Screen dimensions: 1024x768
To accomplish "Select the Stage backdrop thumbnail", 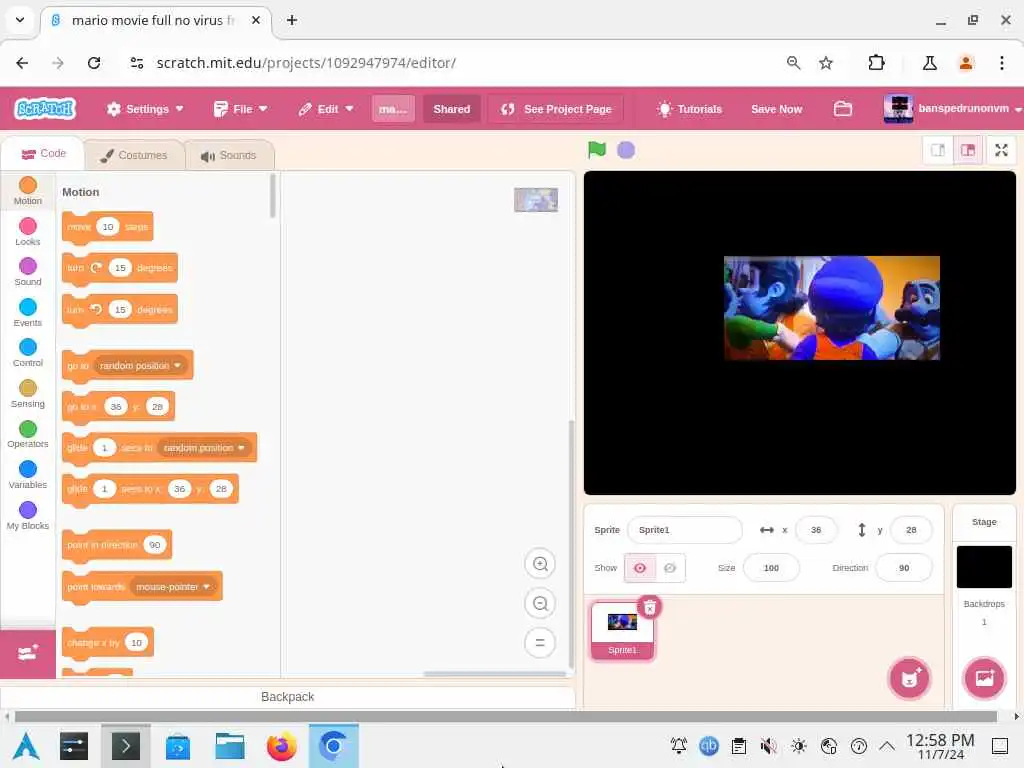I will tap(984, 567).
